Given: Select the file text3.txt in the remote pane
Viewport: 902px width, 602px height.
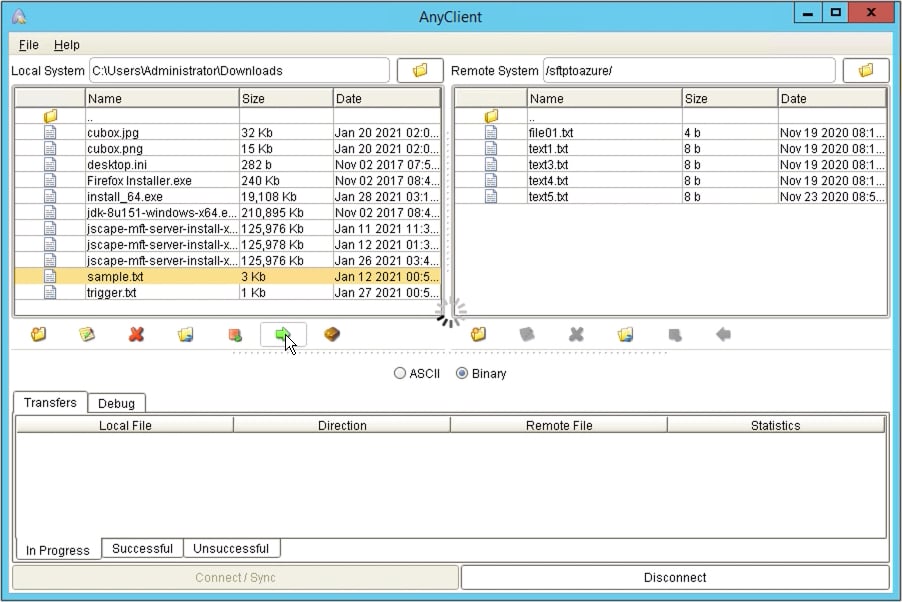Looking at the screenshot, I should point(550,164).
